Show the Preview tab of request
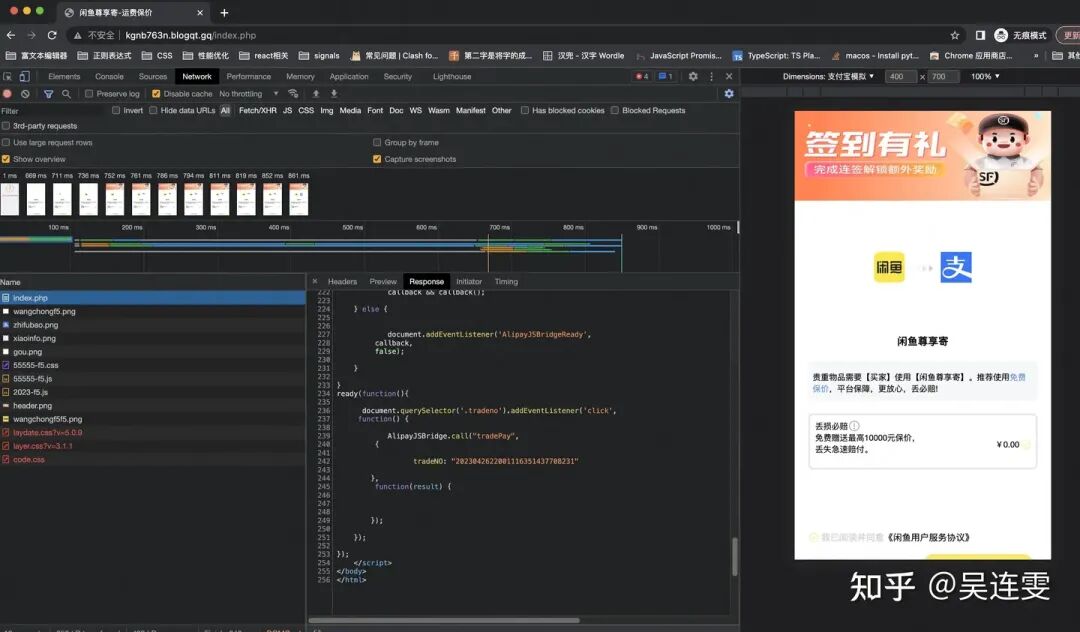Image resolution: width=1080 pixels, height=632 pixels. click(x=383, y=282)
